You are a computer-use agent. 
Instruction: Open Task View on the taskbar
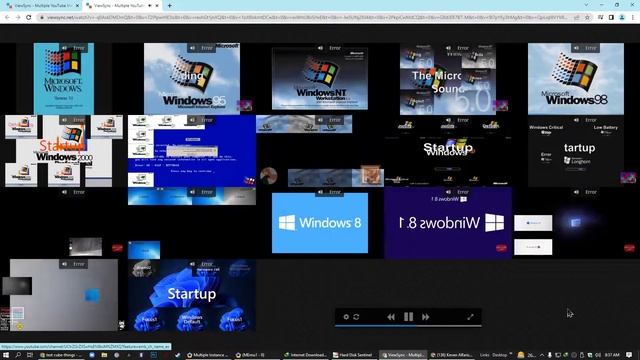[x=30, y=355]
